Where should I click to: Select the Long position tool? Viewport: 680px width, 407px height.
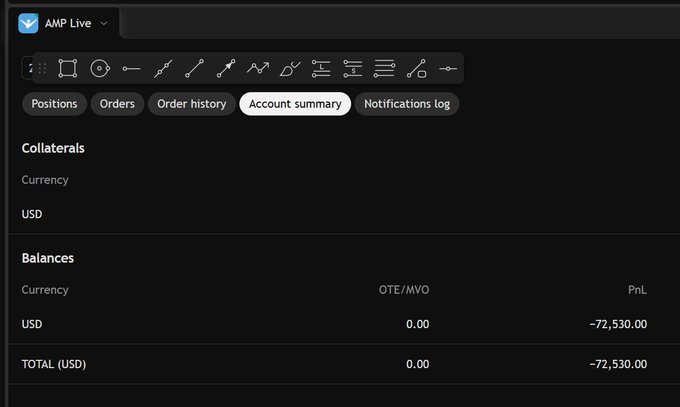coord(321,69)
